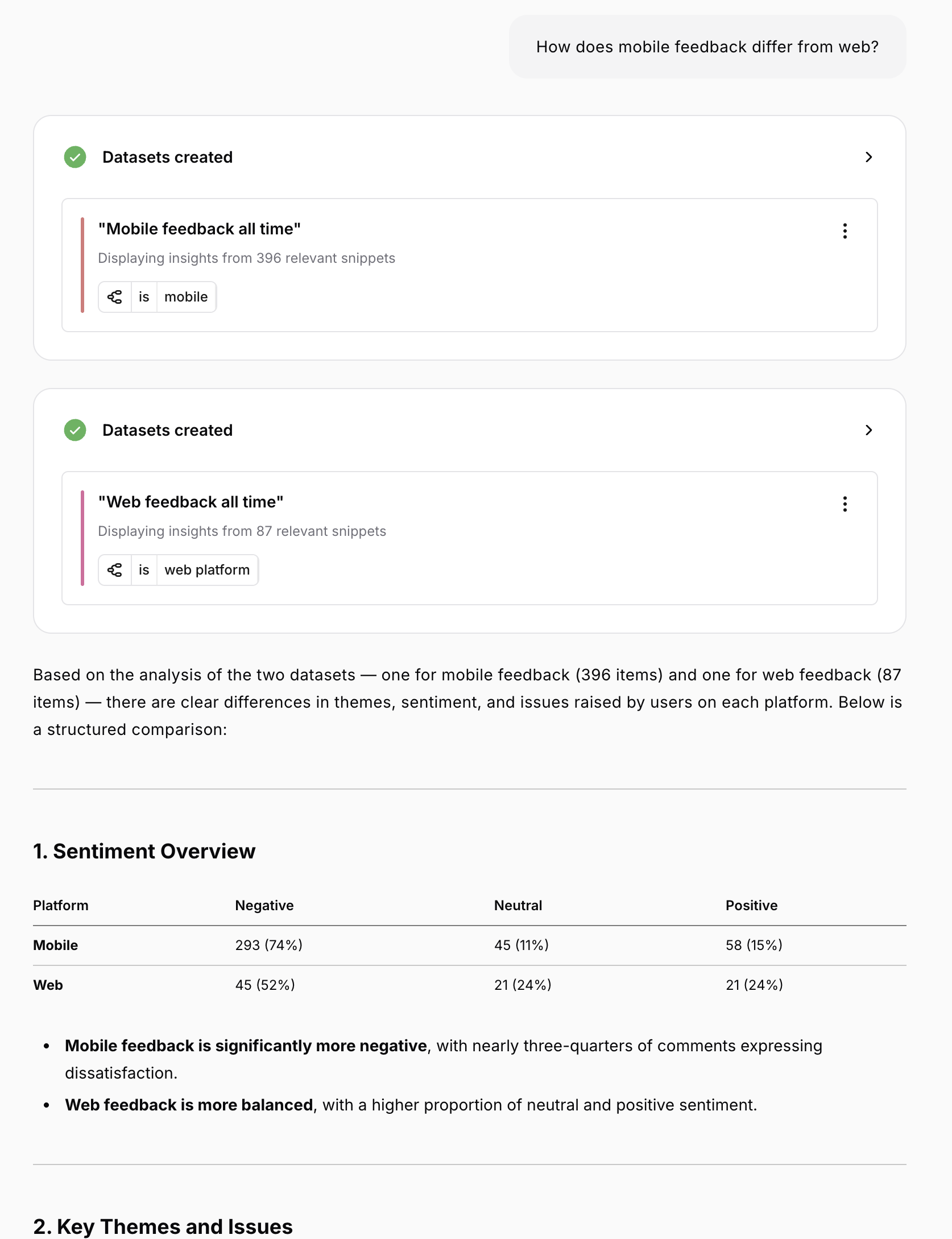Open the "Web feedback all time" dataset title
Image resolution: width=952 pixels, height=1239 pixels.
191,501
